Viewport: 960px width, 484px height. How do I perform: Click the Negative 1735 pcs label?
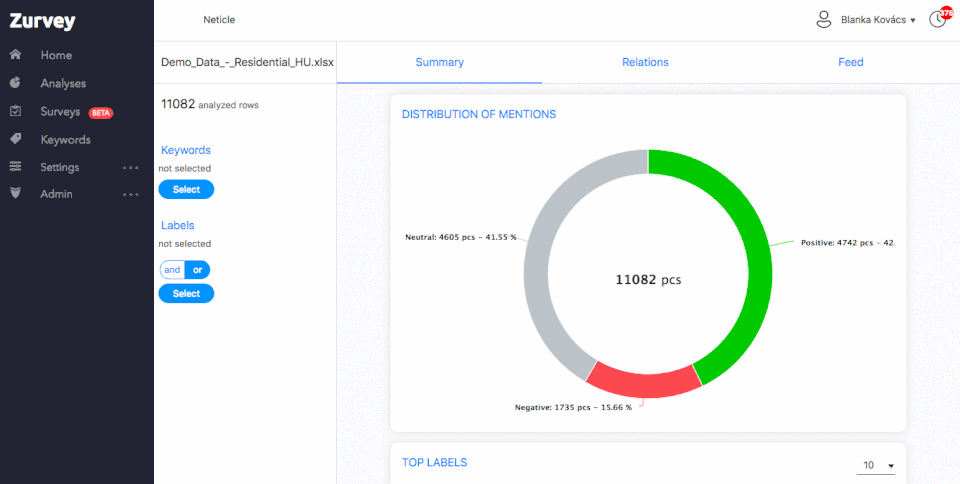[573, 407]
